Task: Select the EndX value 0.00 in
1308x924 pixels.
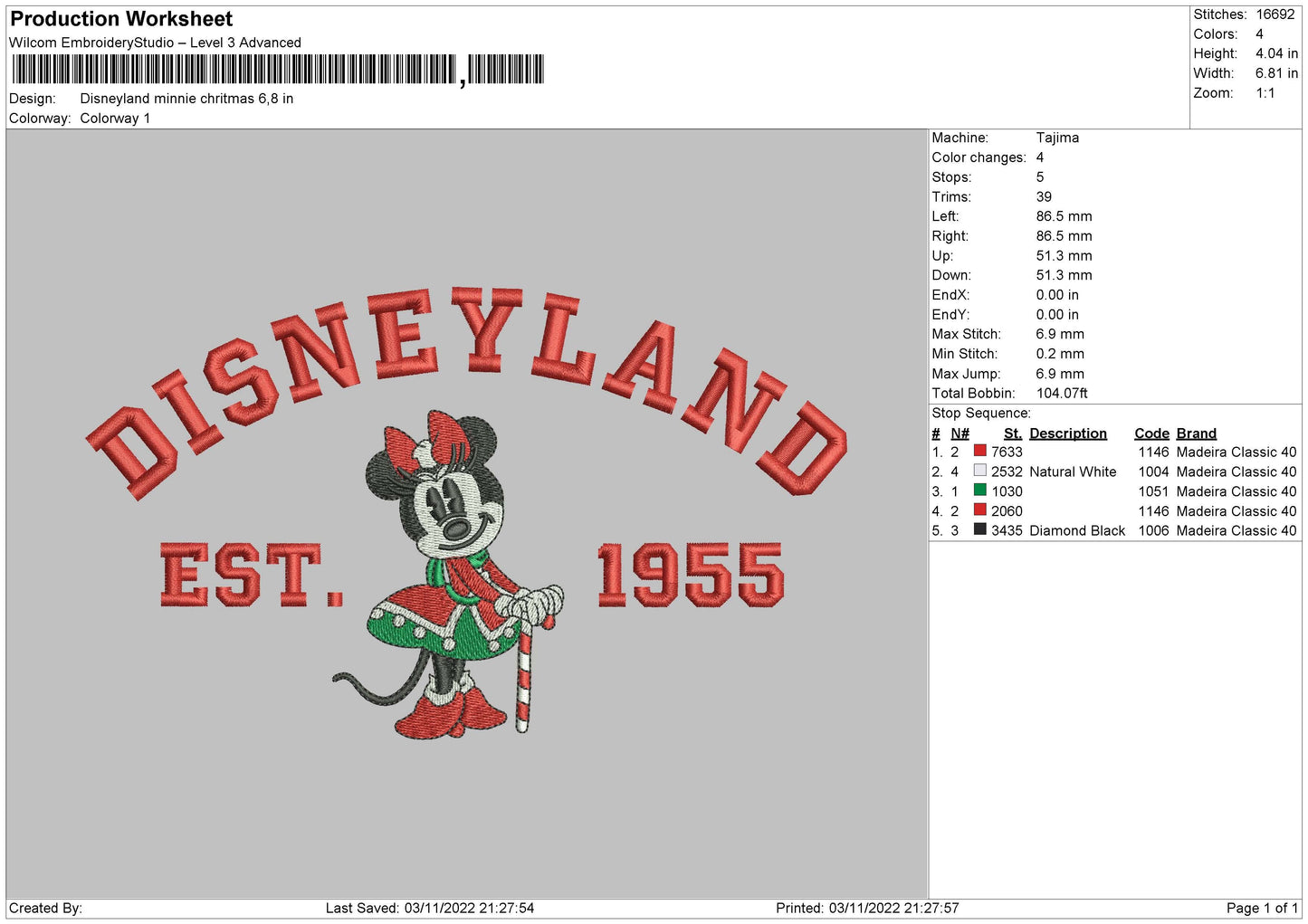Action: tap(1057, 295)
